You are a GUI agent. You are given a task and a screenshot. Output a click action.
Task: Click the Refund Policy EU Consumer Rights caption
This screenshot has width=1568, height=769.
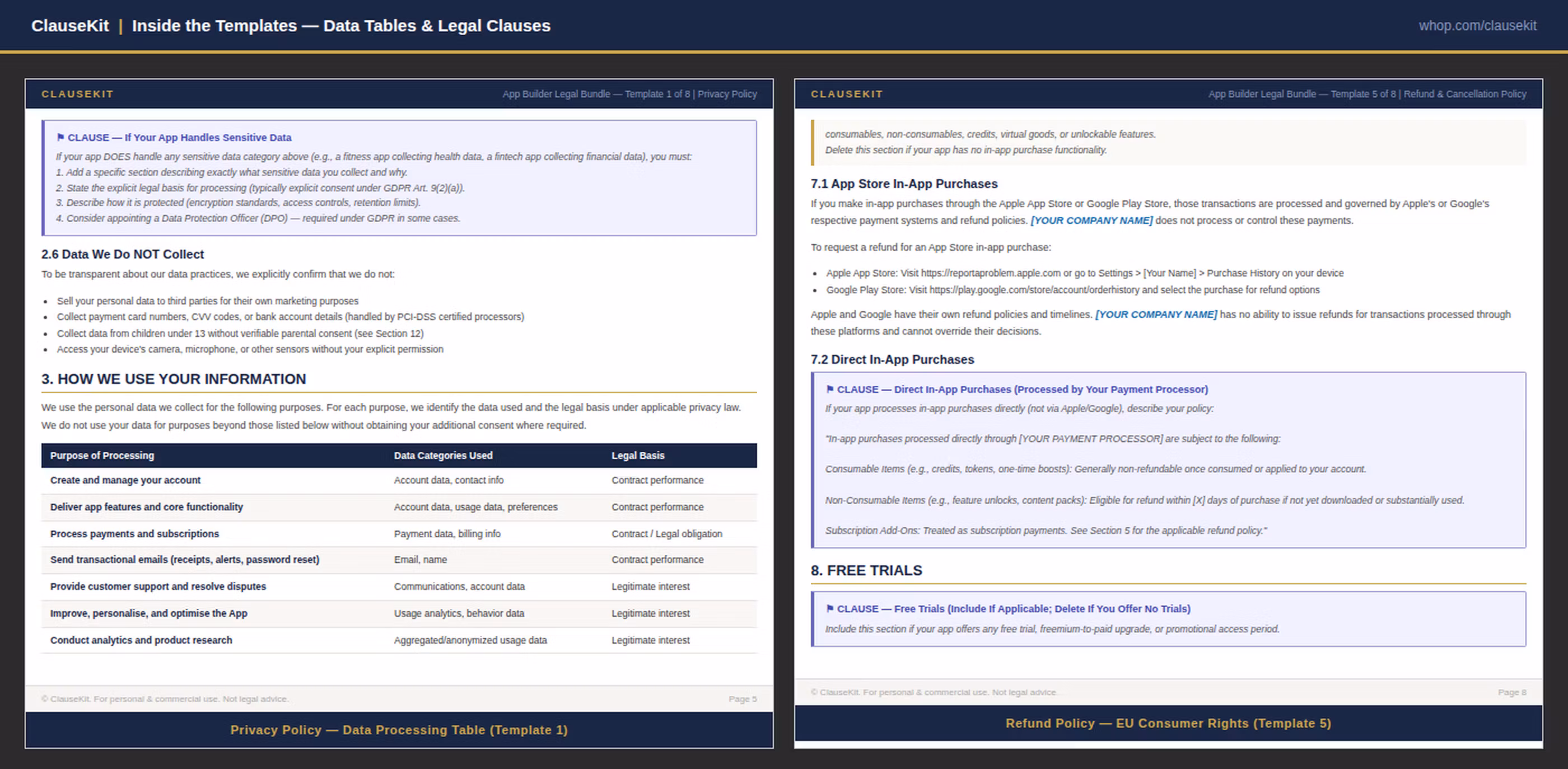click(x=1168, y=723)
